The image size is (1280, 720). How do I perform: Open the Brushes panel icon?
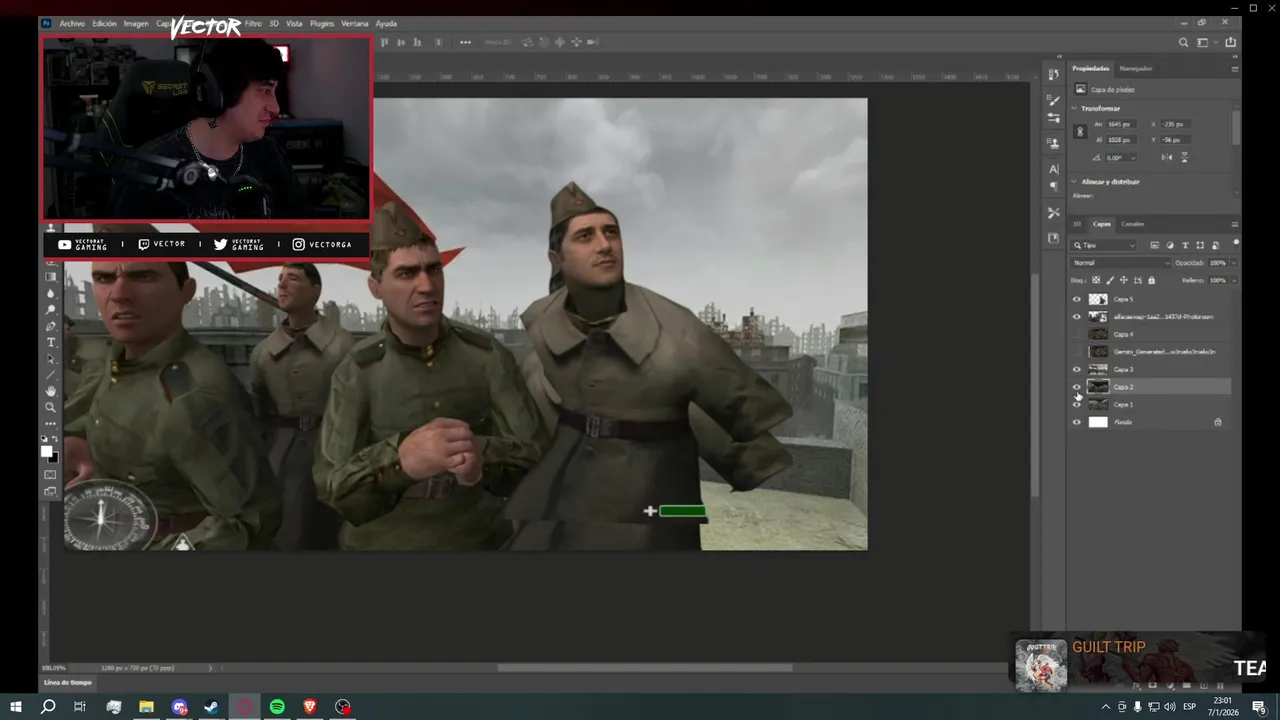(1053, 100)
